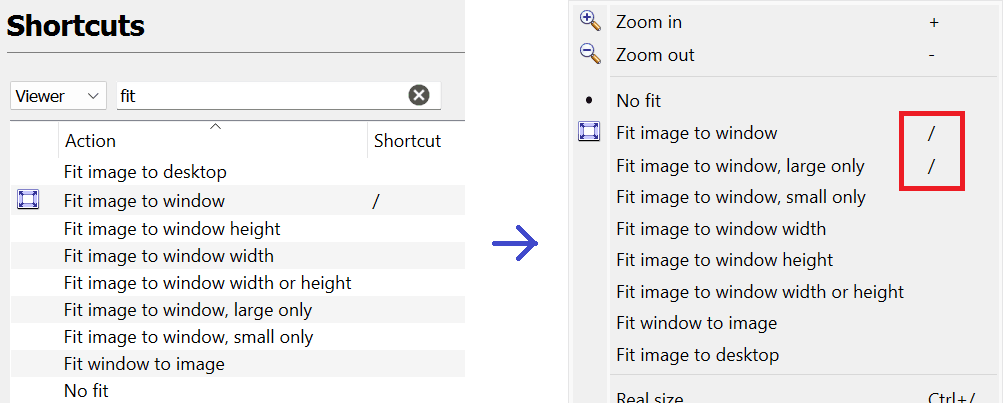This screenshot has height=403, width=1003.
Task: Select Fit image to desktop row in list
Action: [x=145, y=172]
